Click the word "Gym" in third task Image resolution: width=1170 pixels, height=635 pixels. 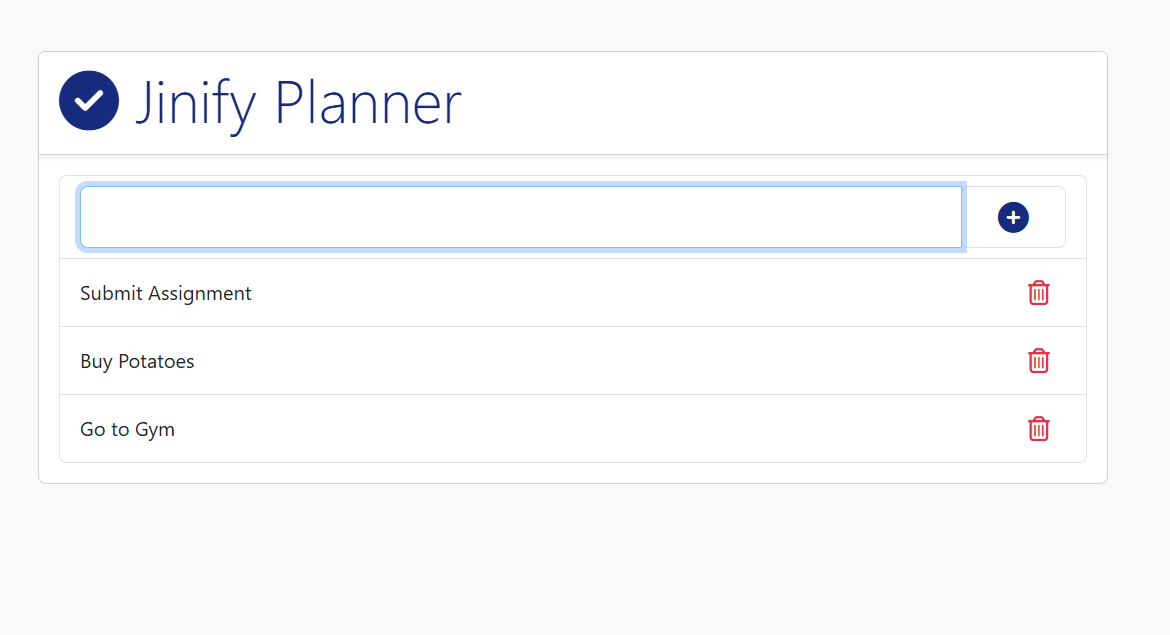click(x=155, y=430)
